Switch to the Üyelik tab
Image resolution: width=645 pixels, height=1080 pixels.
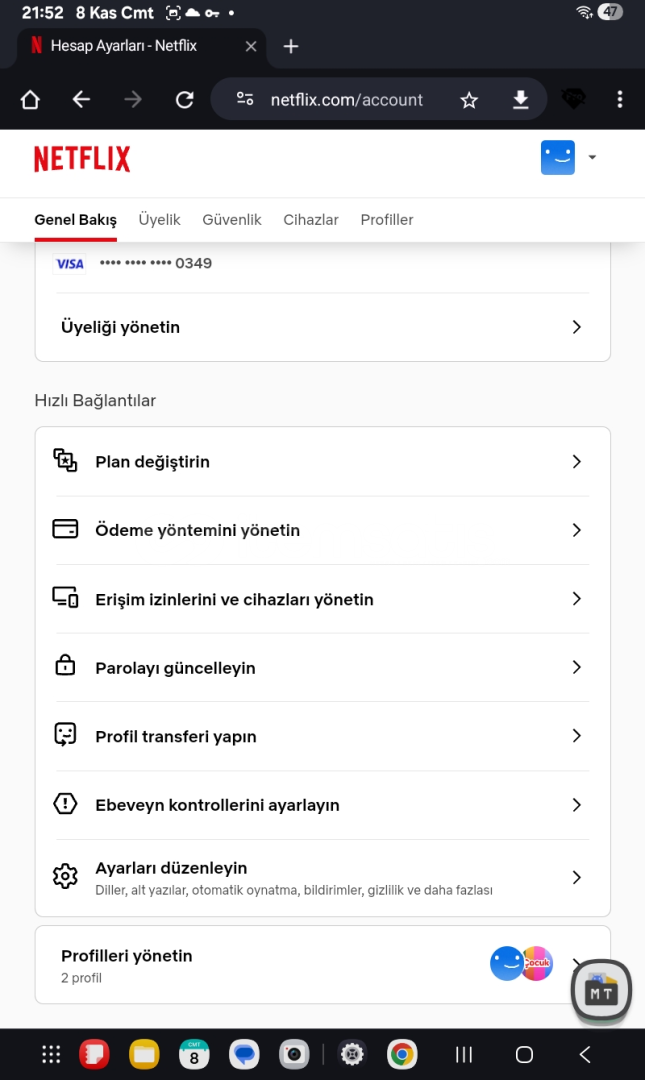coord(159,220)
